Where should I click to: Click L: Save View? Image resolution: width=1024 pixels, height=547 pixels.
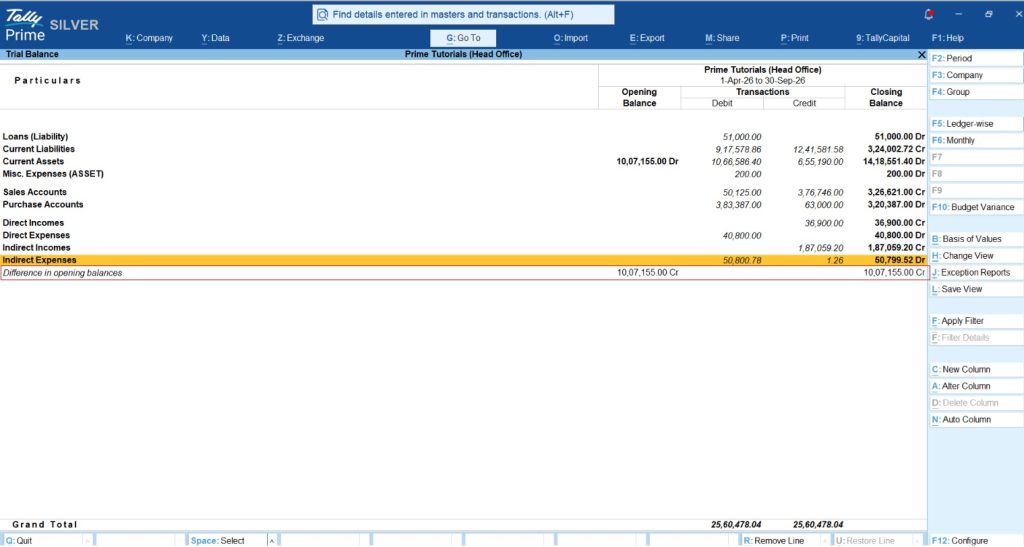[976, 289]
